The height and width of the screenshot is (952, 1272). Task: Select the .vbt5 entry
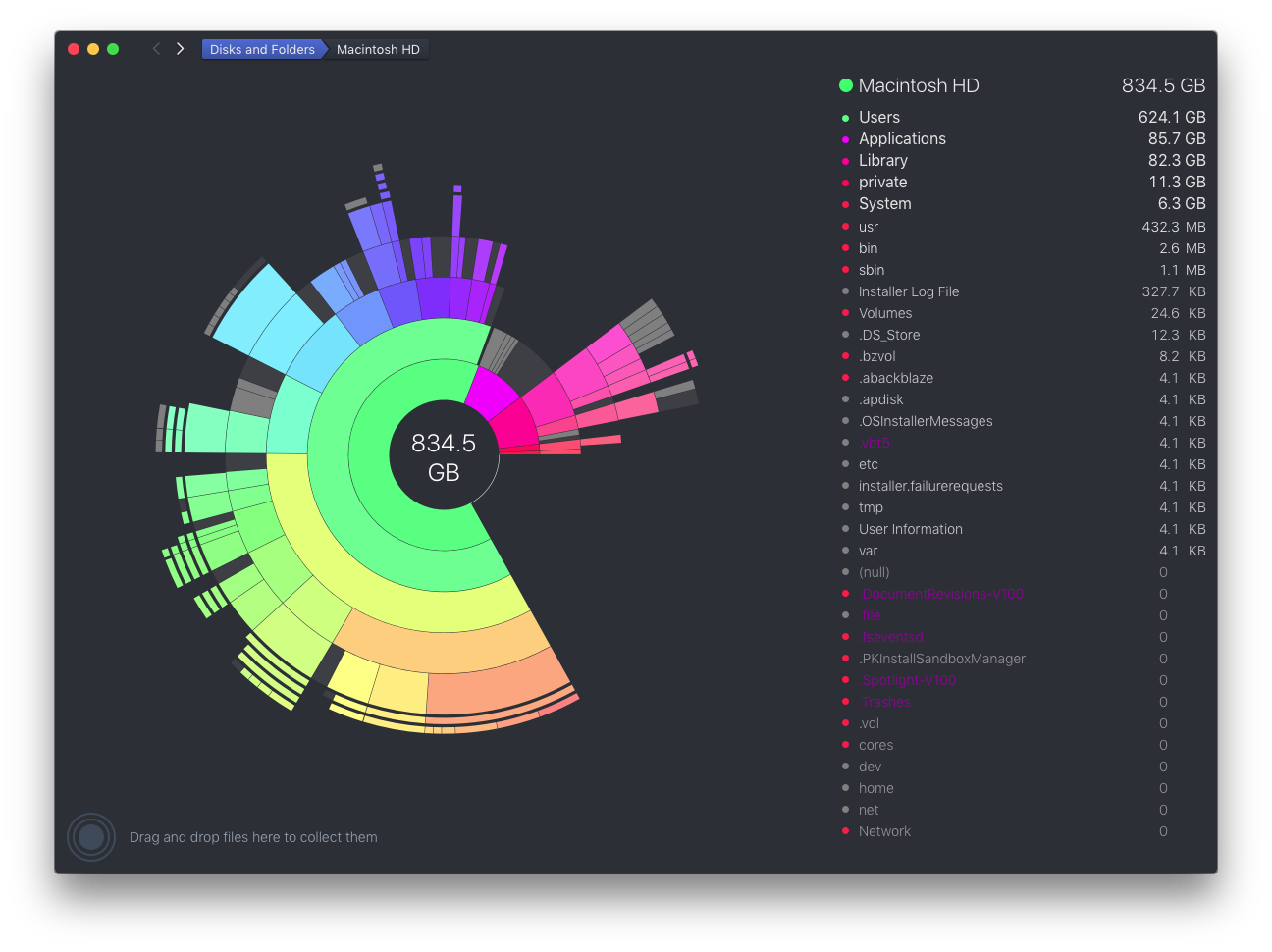1023,443
